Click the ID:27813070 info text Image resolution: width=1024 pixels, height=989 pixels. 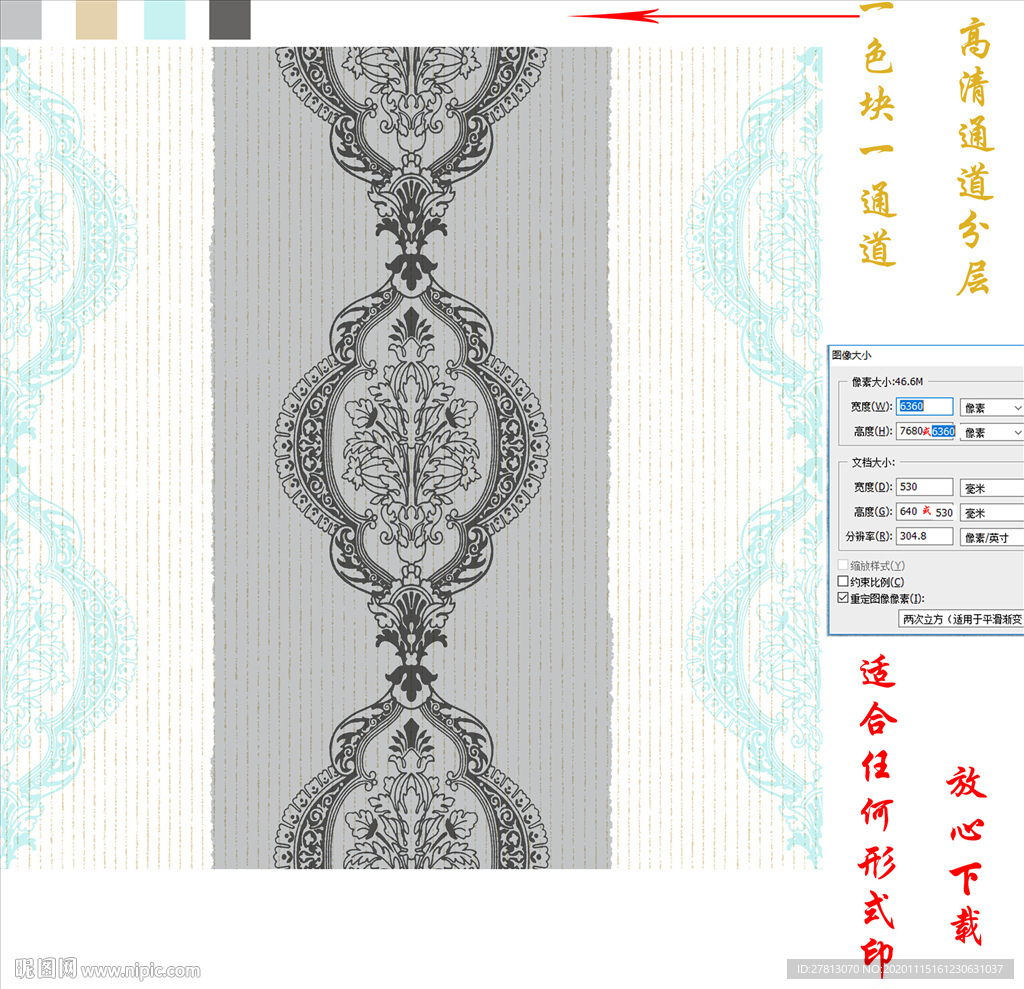900,968
